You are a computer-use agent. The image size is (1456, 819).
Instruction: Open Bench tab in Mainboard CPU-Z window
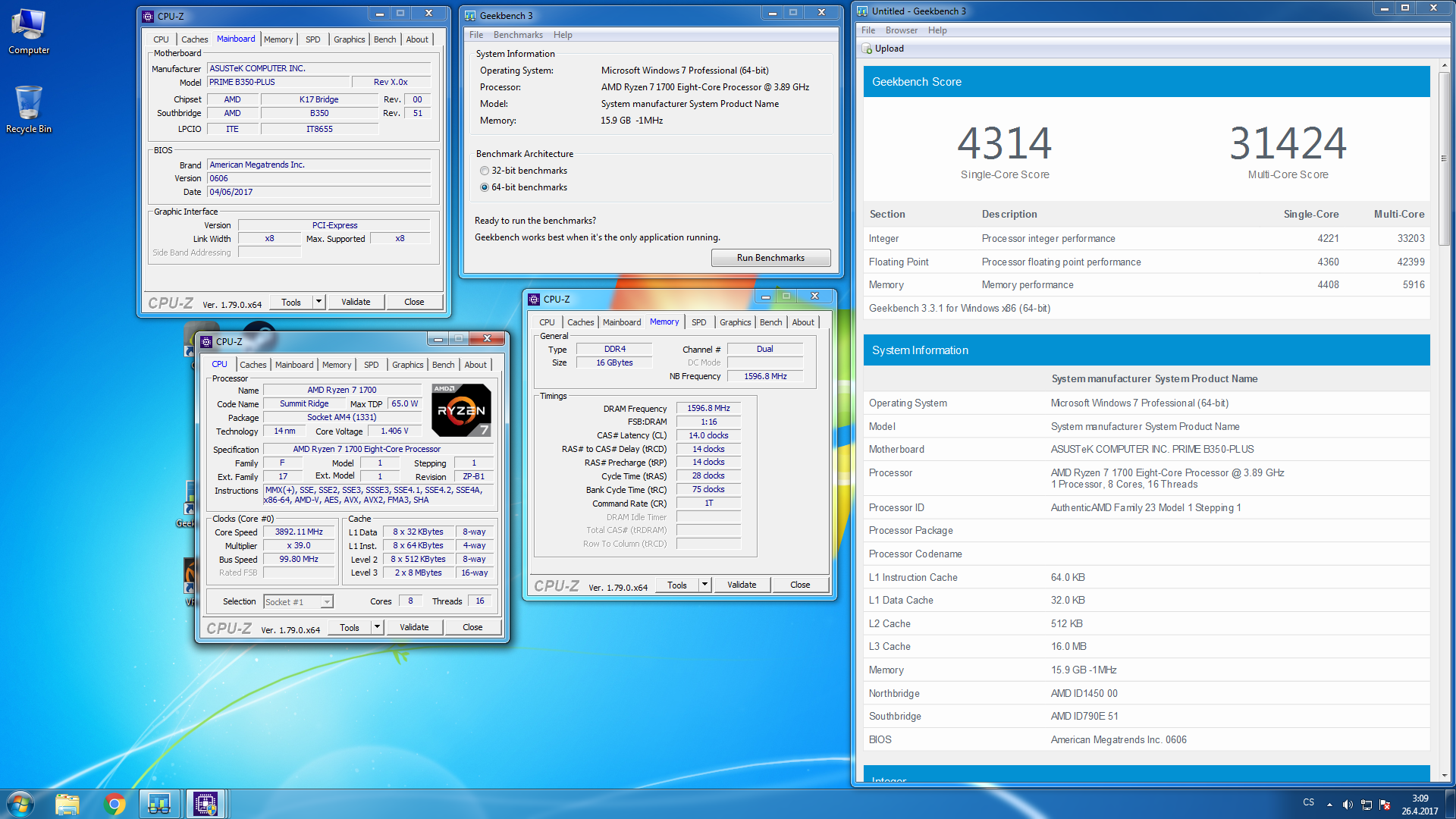[384, 39]
